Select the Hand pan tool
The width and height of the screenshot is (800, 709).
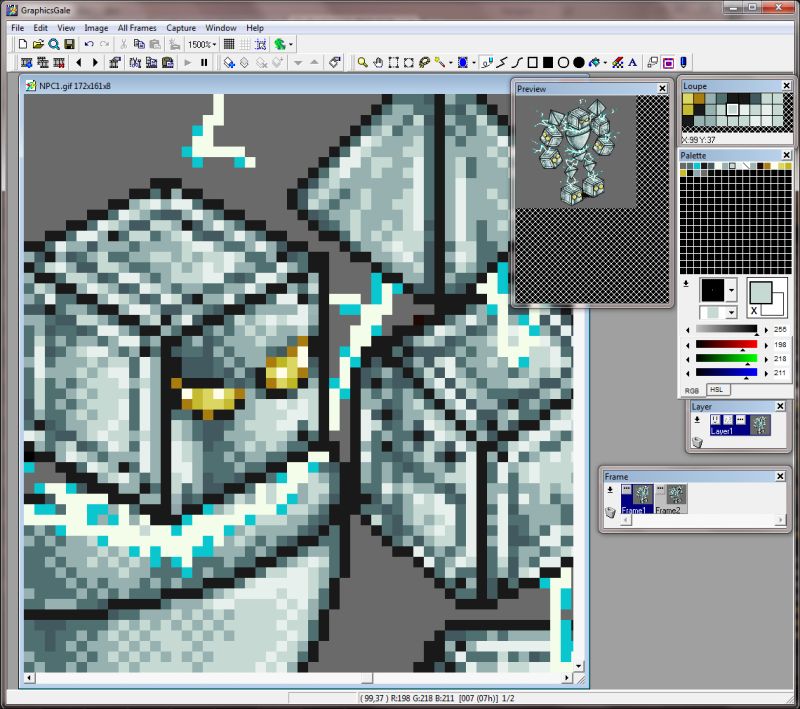point(378,63)
